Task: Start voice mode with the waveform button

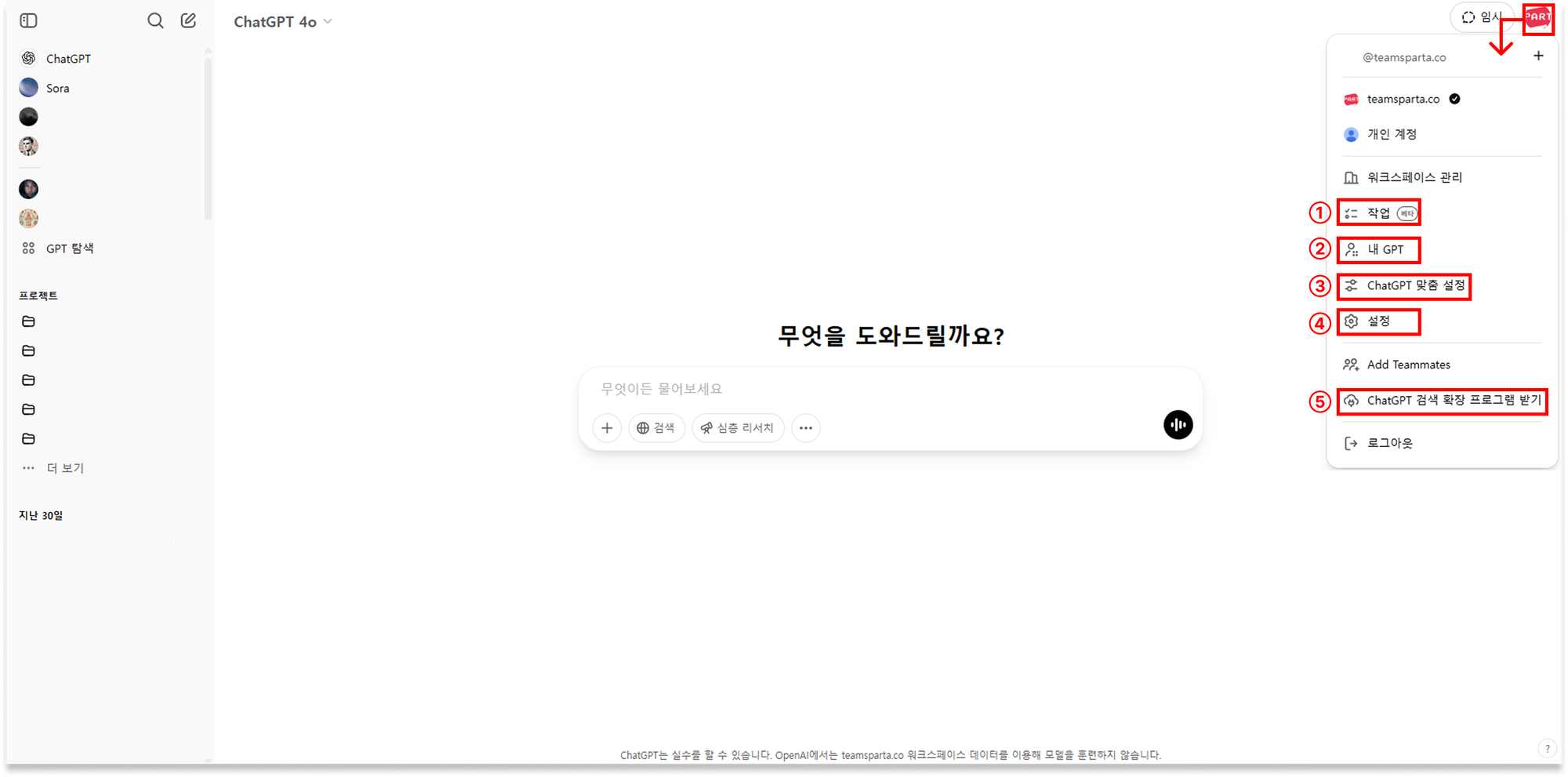Action: [x=1178, y=425]
